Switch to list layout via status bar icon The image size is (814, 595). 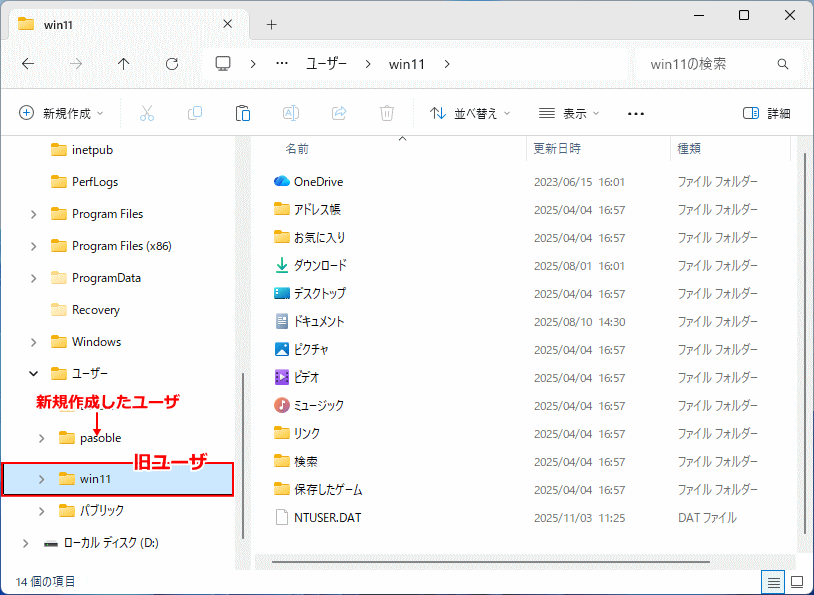pyautogui.click(x=772, y=581)
